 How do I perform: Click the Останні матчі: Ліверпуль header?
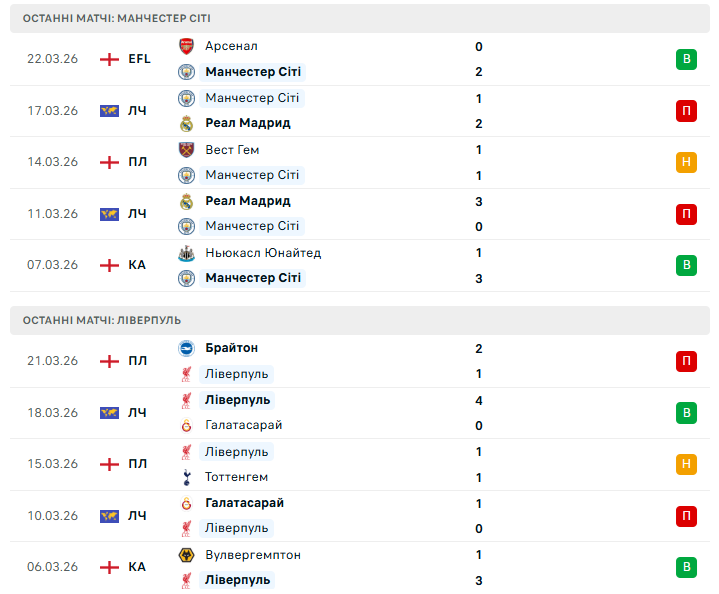(102, 320)
